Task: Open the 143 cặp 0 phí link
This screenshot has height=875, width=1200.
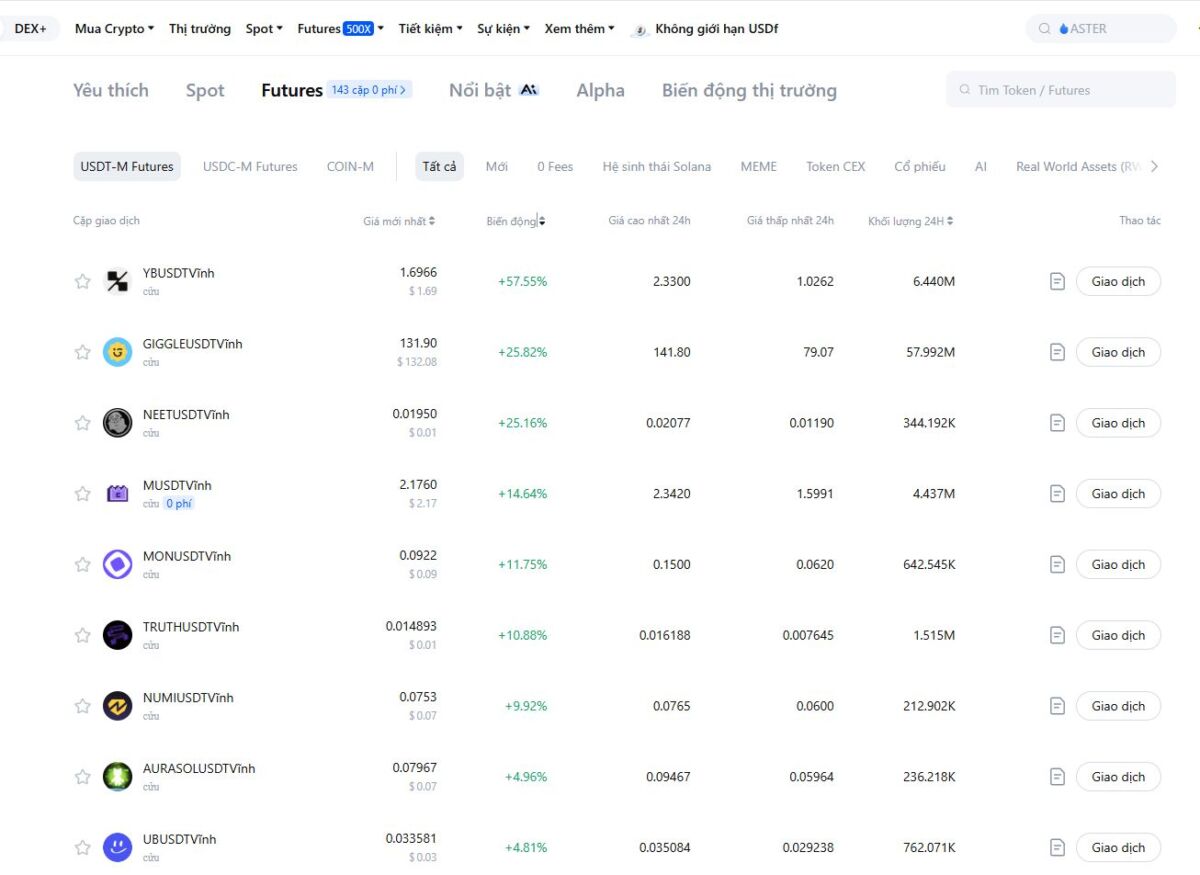Action: pyautogui.click(x=369, y=90)
